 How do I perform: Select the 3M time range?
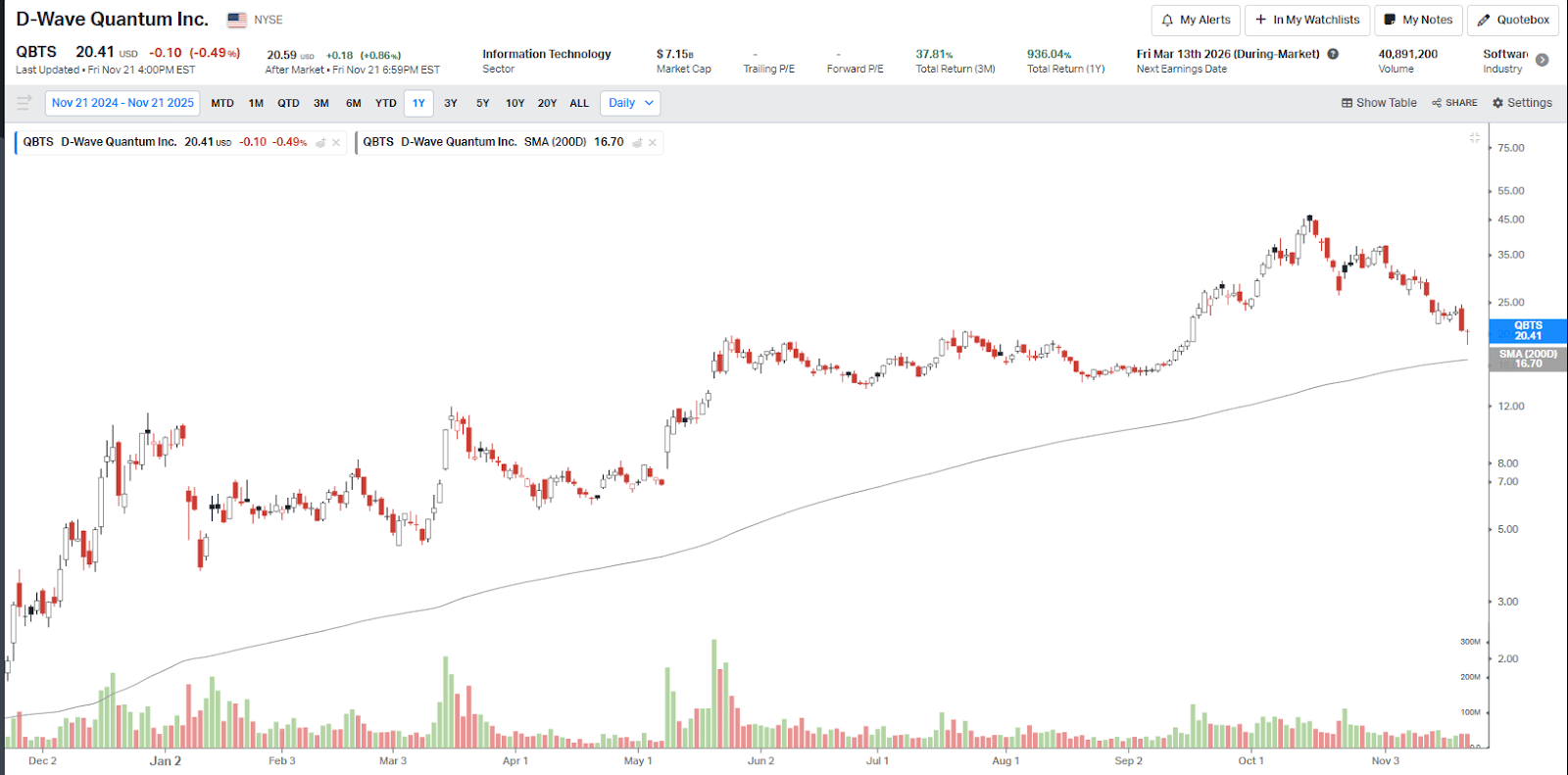(x=321, y=103)
